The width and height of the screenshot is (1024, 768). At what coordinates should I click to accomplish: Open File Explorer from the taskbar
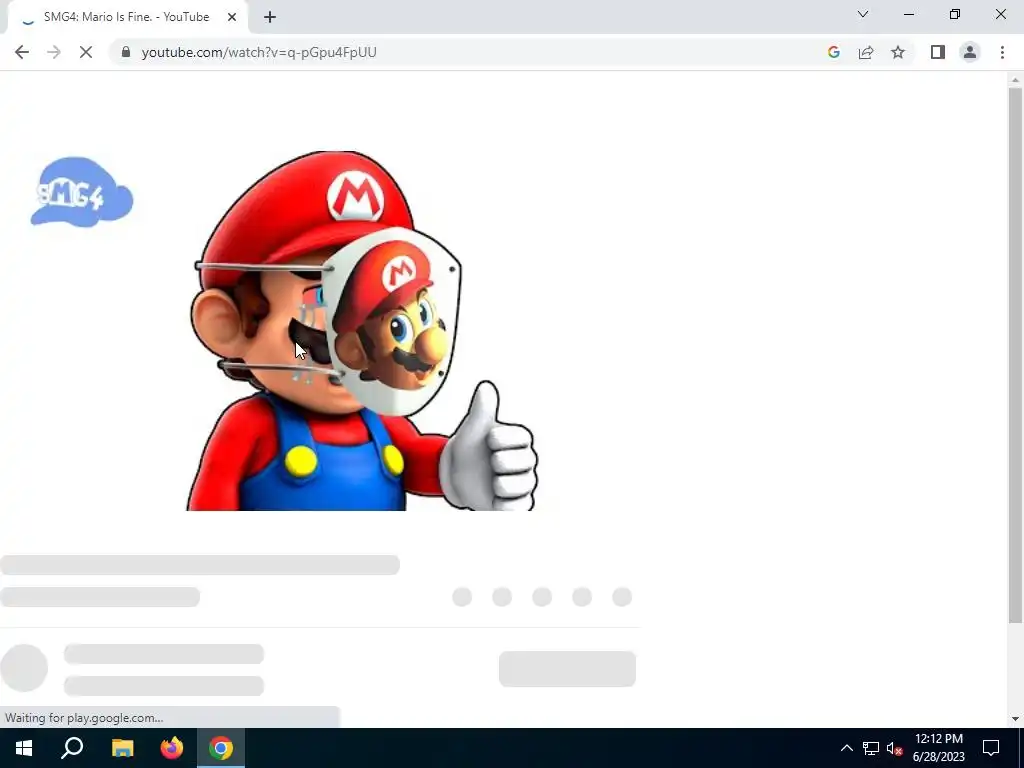click(x=122, y=748)
